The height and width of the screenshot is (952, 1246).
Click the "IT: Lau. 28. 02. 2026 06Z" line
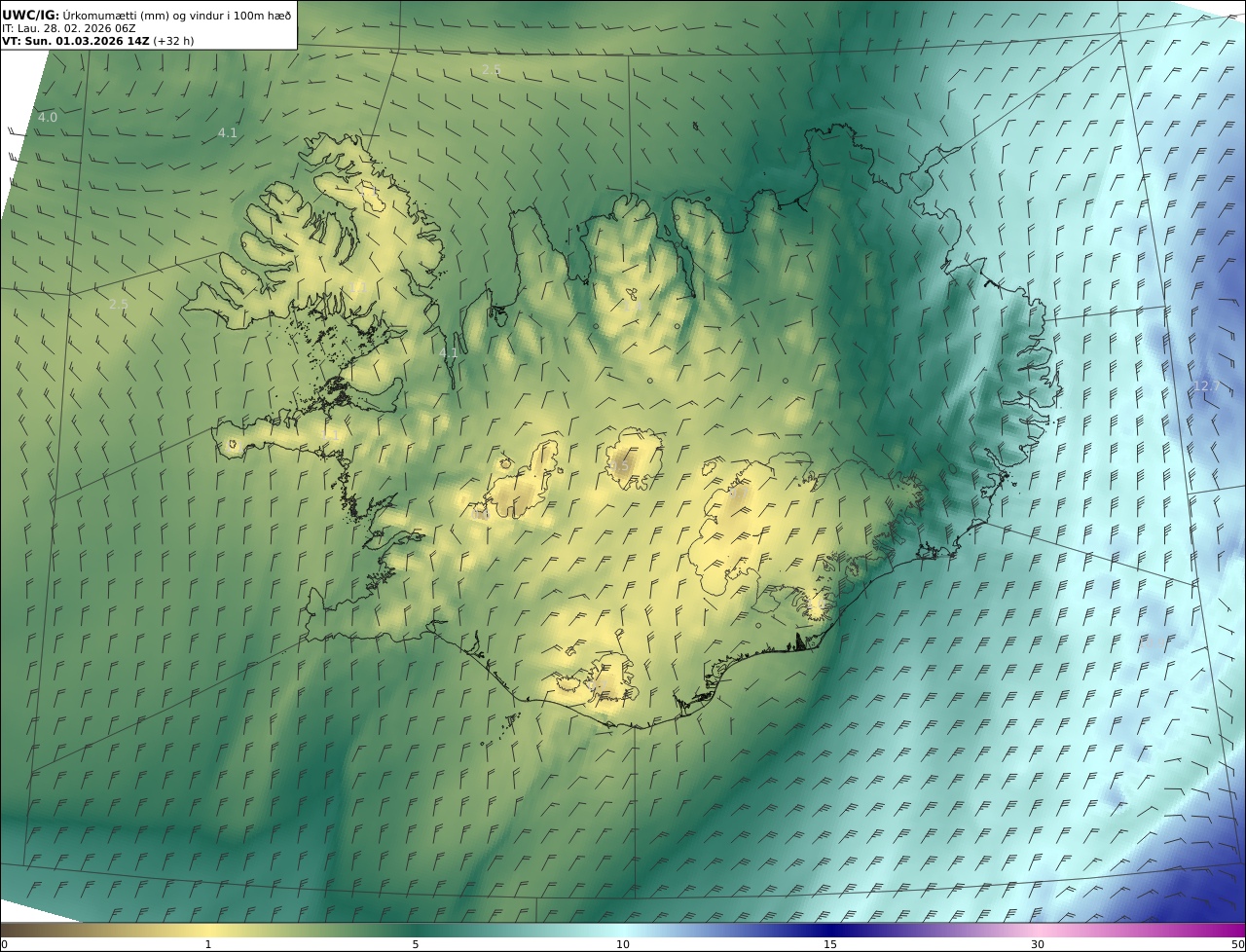(68, 28)
